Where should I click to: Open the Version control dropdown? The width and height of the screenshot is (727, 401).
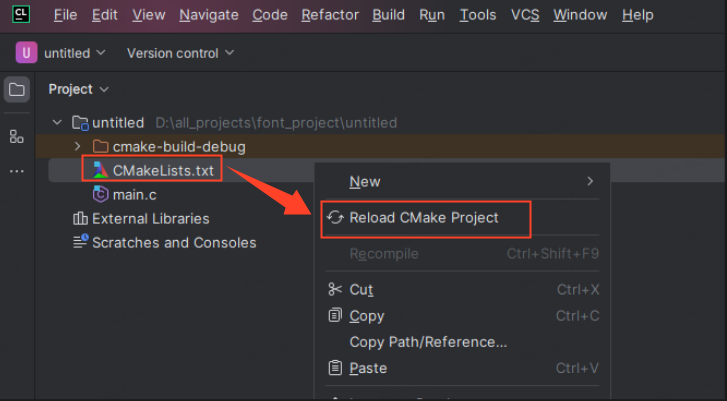[x=180, y=53]
